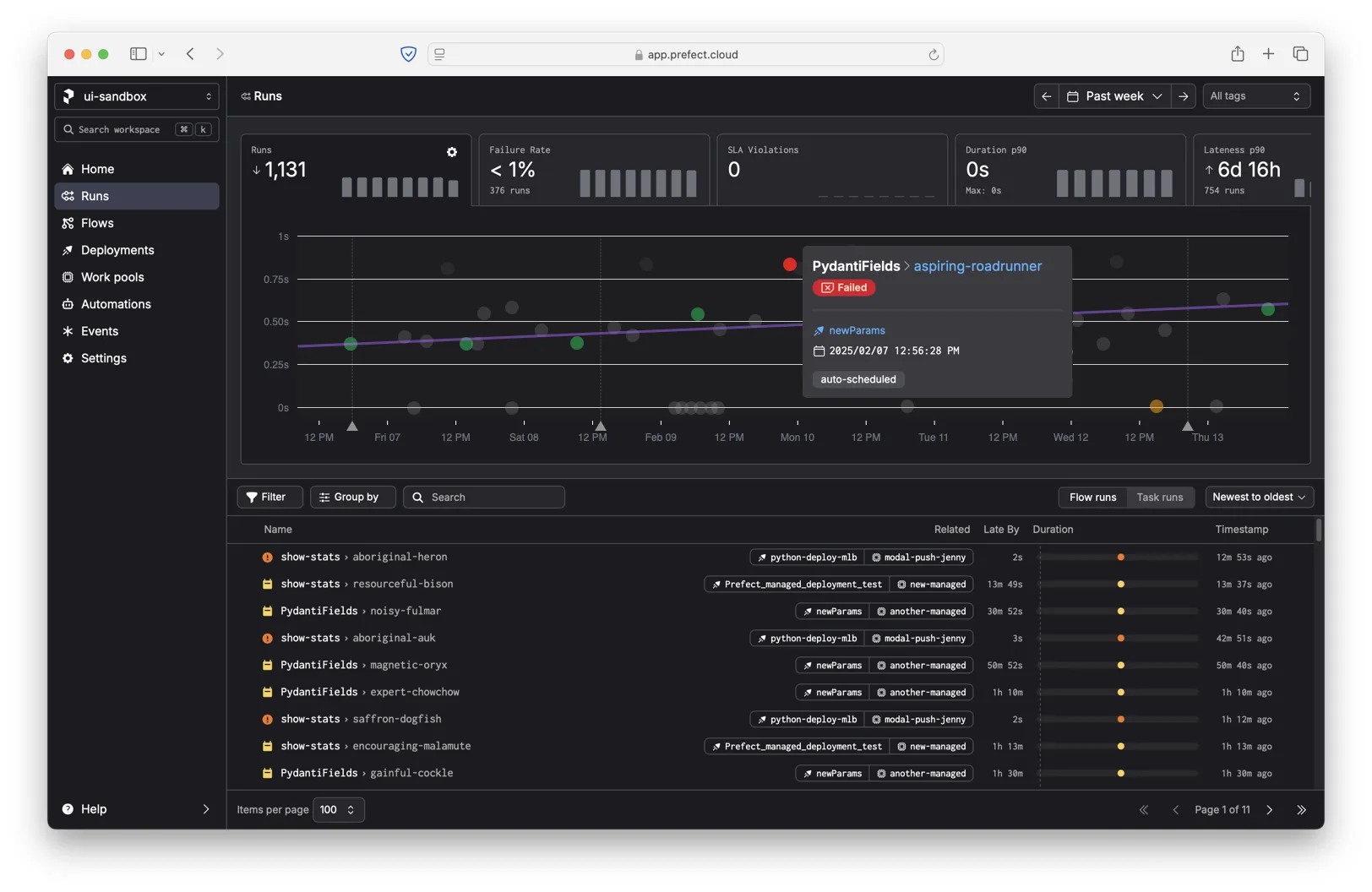Viewport: 1372px width, 892px height.
Task: Focus the Search workspace field
Action: pos(137,129)
